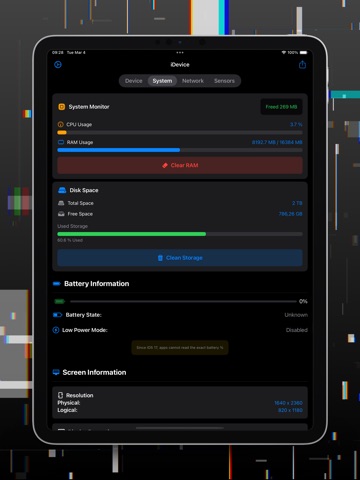Screen dimensions: 360x480
Task: Tap the 0% battery percentage text
Action: (303, 301)
